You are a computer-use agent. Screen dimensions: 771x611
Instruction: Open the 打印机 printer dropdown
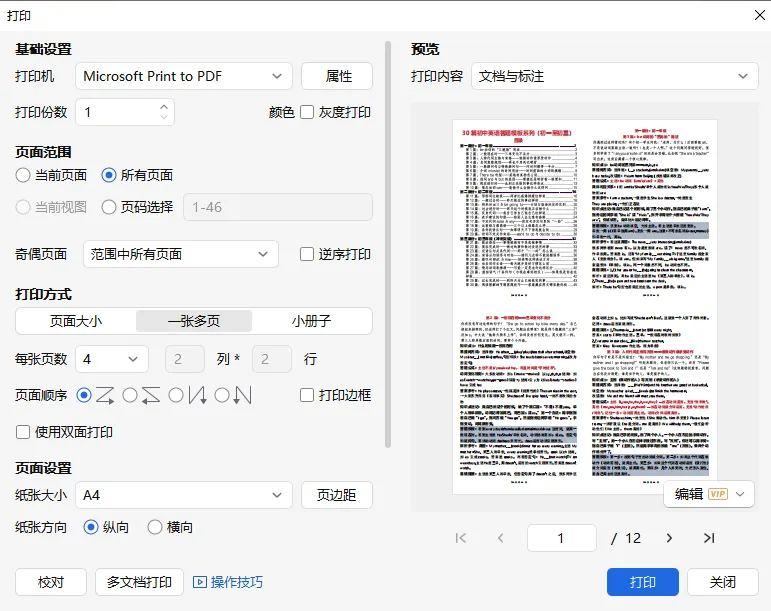(184, 76)
